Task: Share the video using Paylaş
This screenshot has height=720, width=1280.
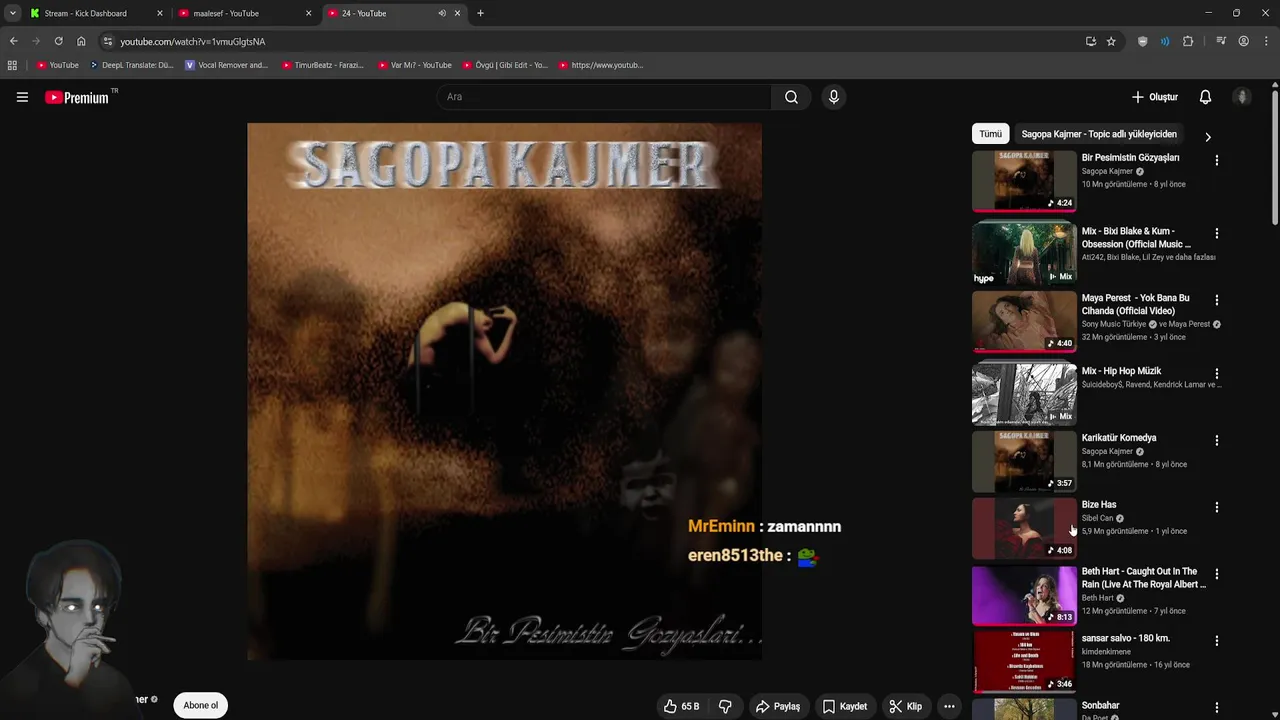Action: click(x=777, y=706)
